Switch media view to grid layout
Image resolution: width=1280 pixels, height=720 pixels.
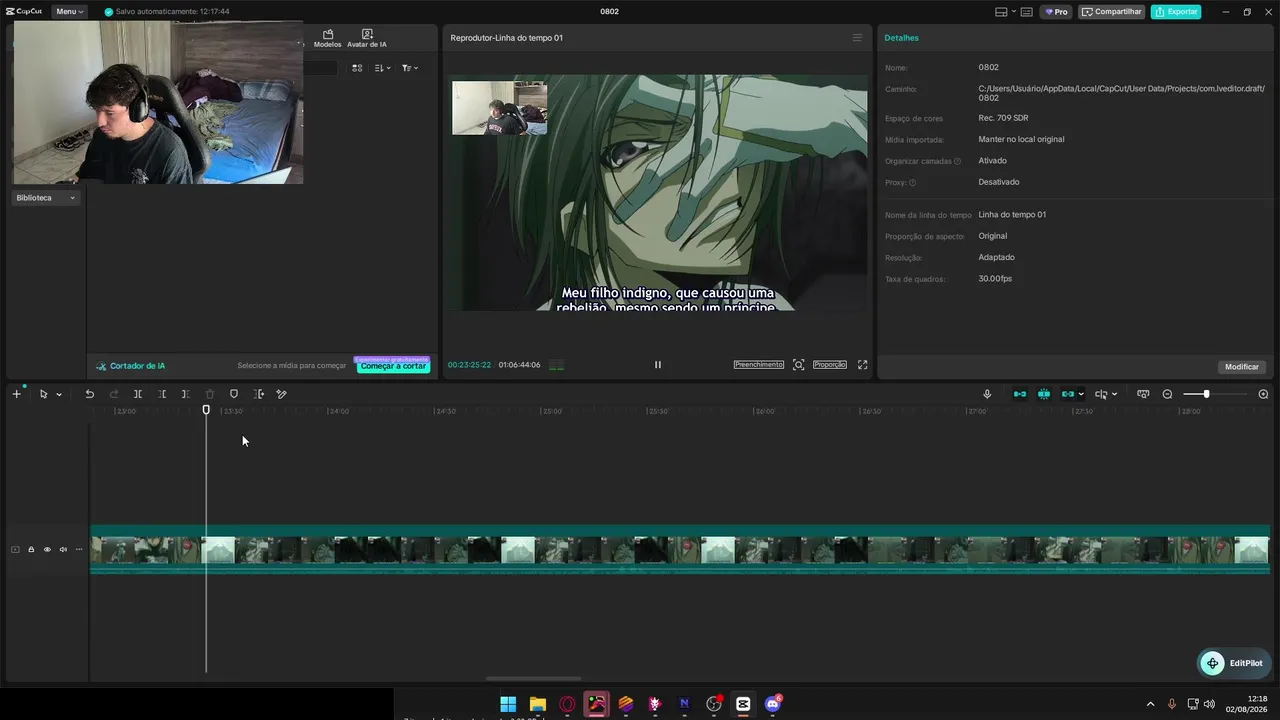click(x=357, y=68)
